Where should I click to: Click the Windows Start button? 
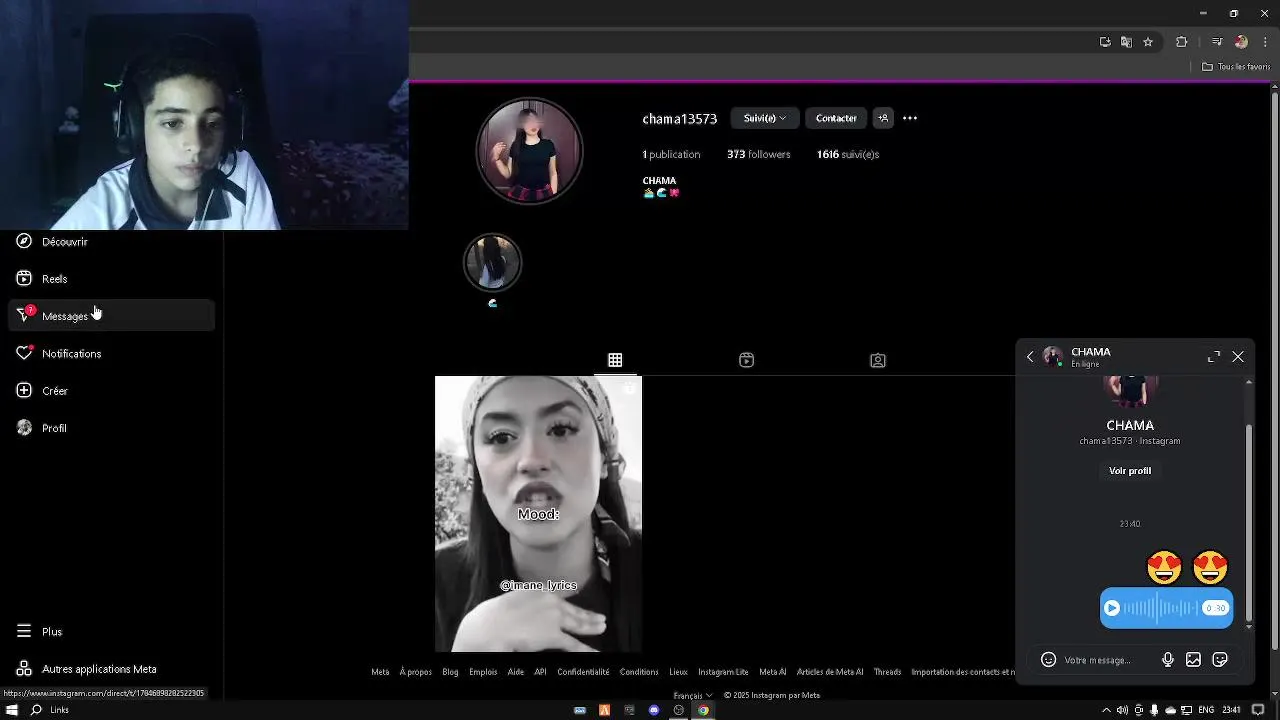(x=12, y=710)
